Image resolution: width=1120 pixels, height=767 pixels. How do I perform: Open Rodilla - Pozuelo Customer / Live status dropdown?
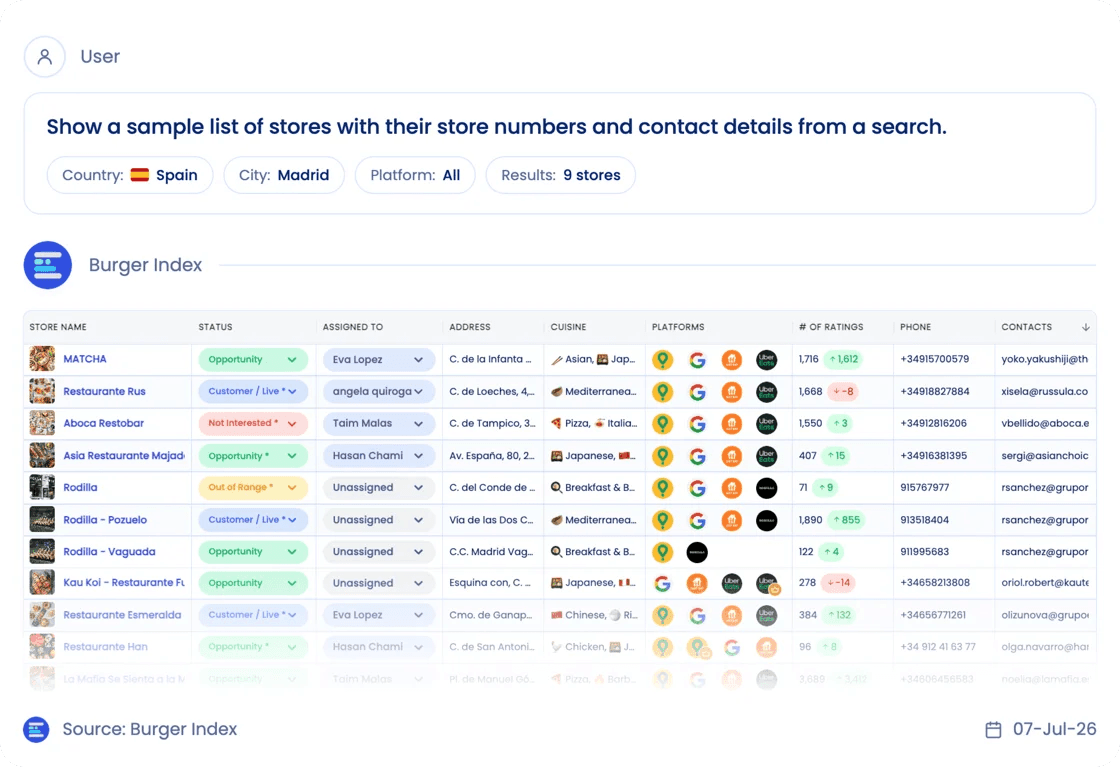(253, 520)
